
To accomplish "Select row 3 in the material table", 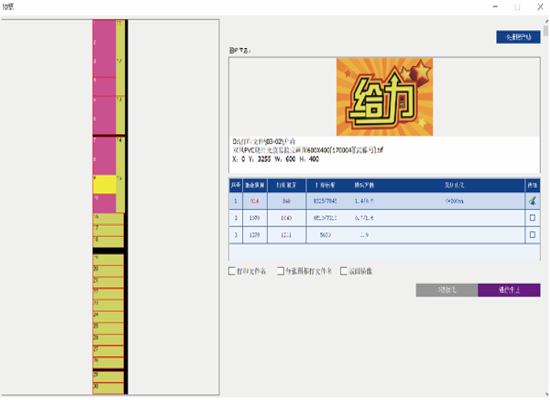I will tap(384, 235).
